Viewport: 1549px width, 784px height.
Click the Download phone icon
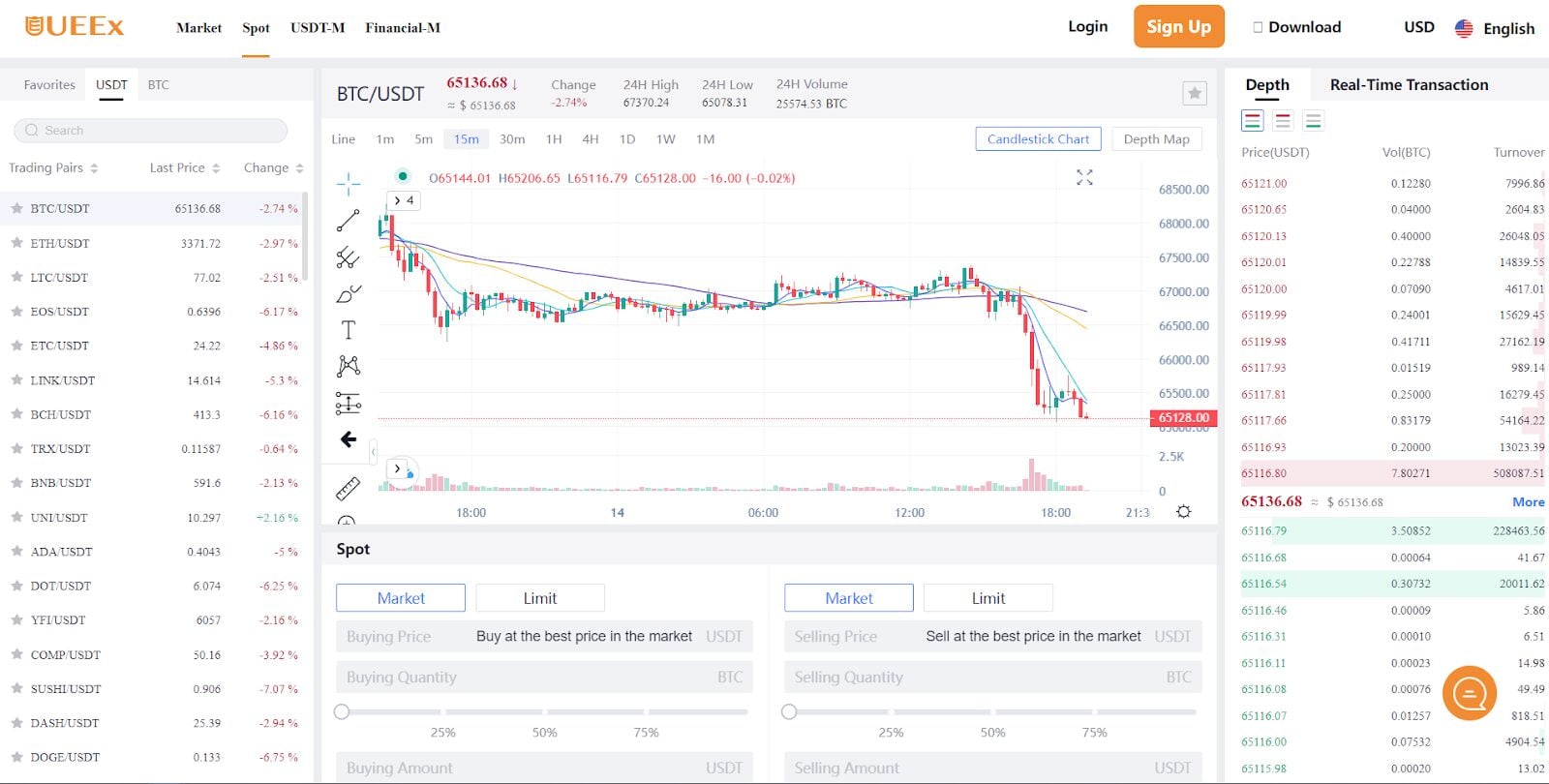coord(1258,27)
